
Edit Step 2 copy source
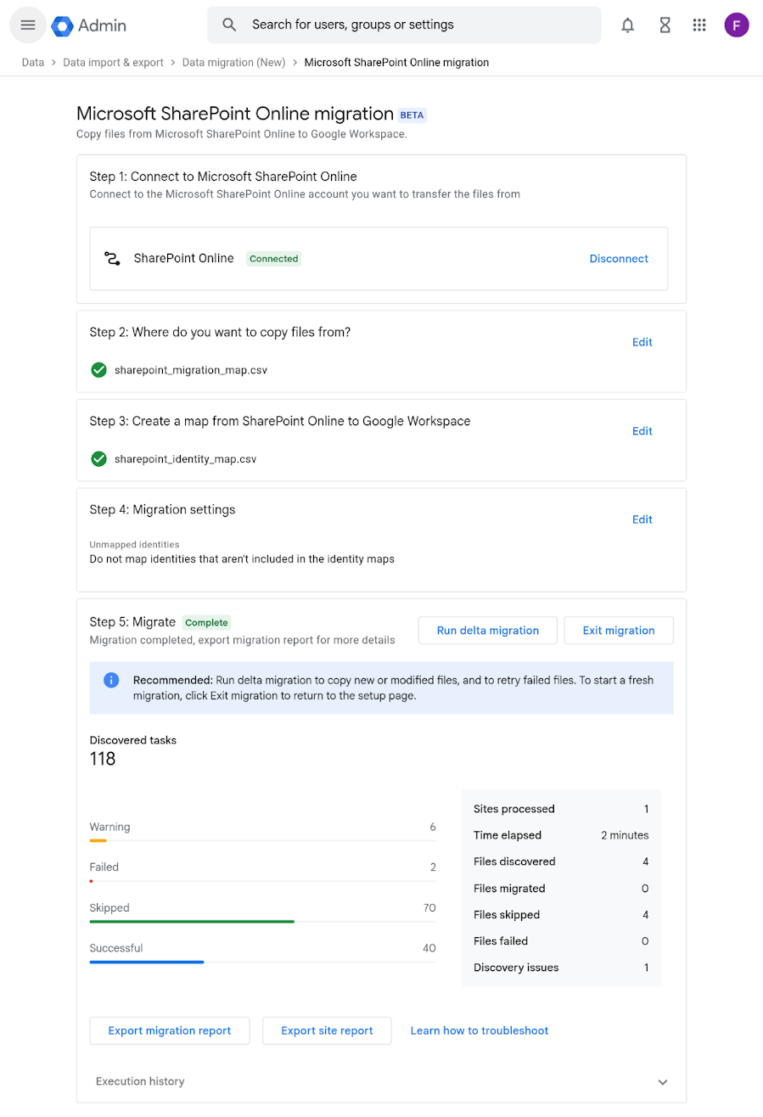(x=642, y=342)
